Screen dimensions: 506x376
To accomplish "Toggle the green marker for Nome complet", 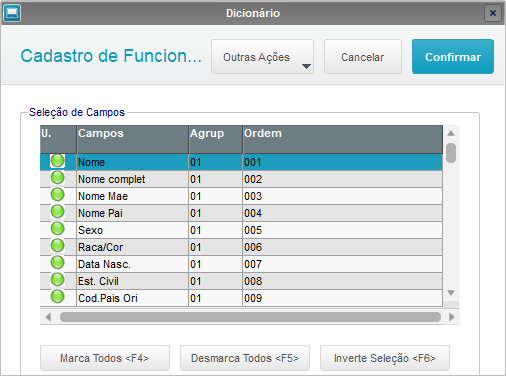I will point(58,178).
